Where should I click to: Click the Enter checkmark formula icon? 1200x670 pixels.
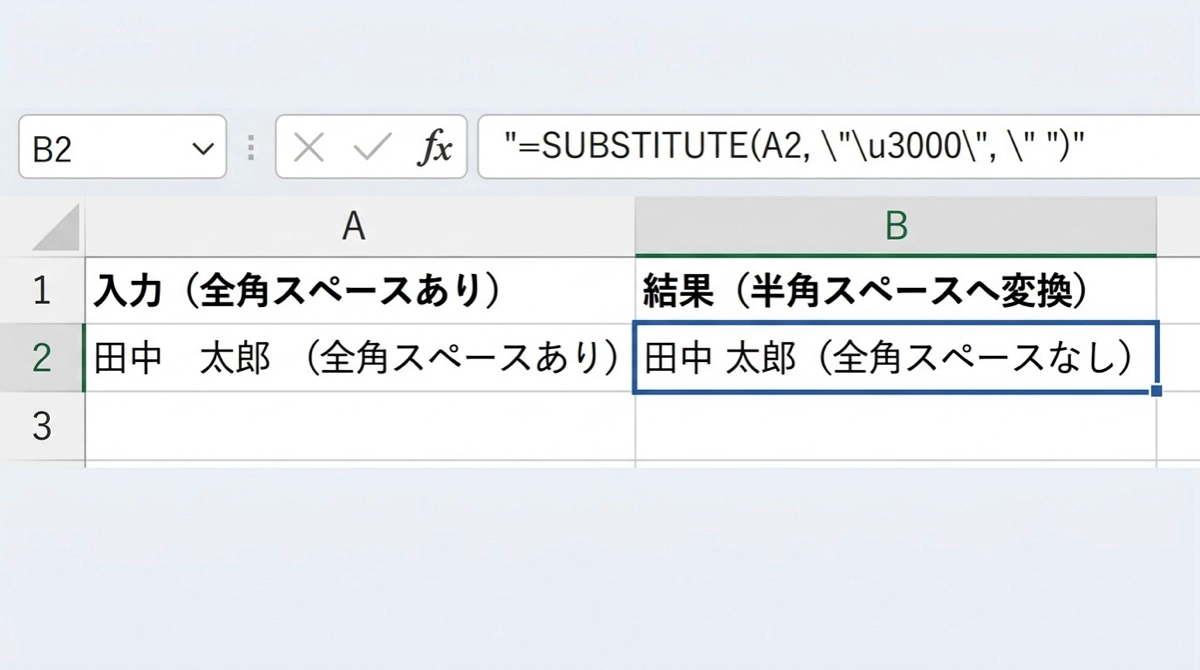click(x=371, y=149)
